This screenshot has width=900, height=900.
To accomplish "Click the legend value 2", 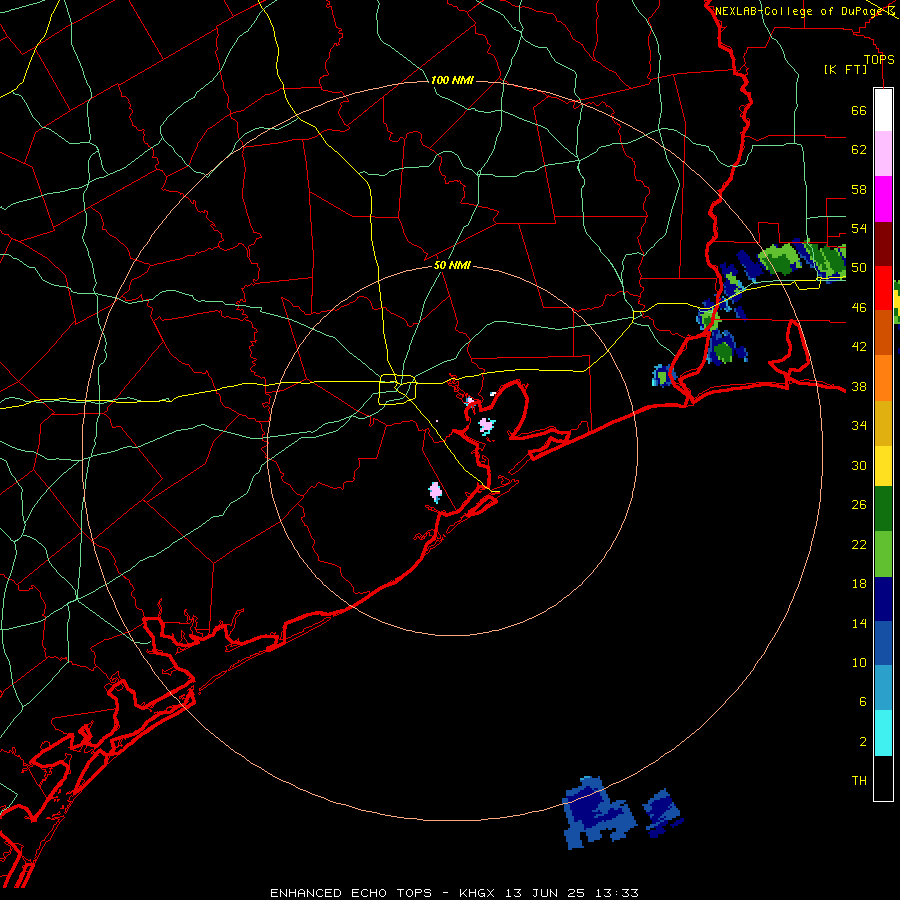I will click(x=862, y=742).
